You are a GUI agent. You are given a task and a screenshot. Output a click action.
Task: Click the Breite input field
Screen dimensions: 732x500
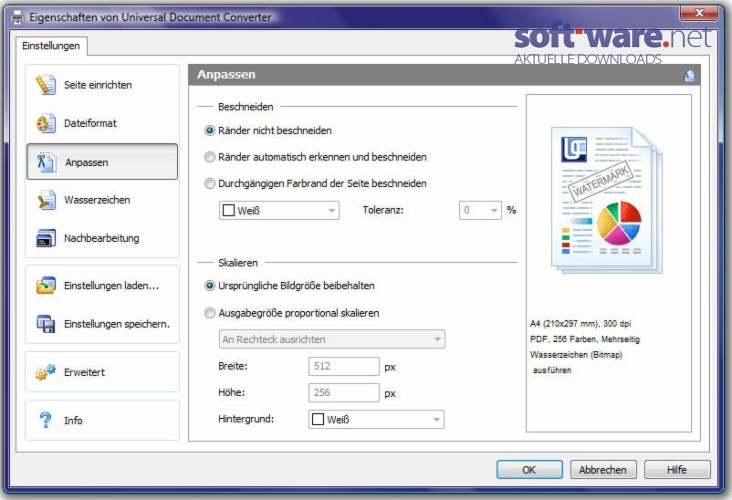pyautogui.click(x=344, y=366)
